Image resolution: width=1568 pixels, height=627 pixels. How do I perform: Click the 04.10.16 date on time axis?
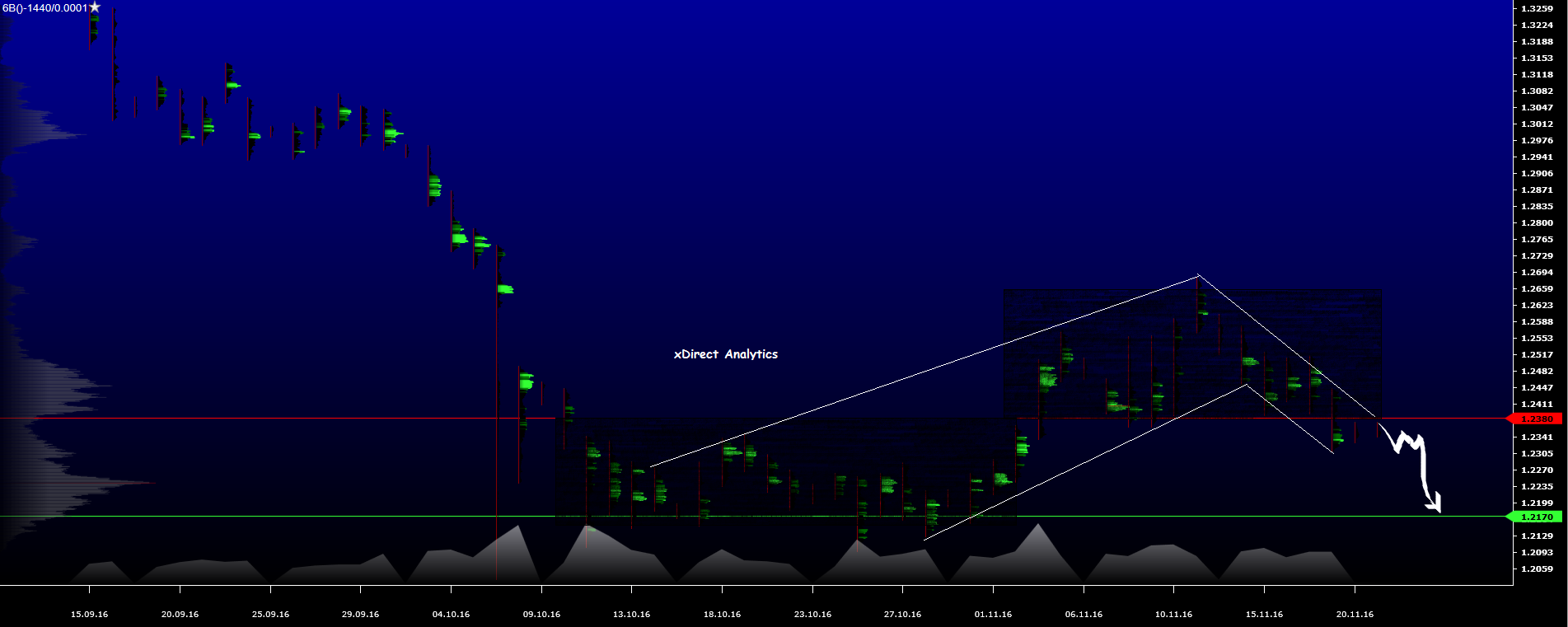[451, 614]
